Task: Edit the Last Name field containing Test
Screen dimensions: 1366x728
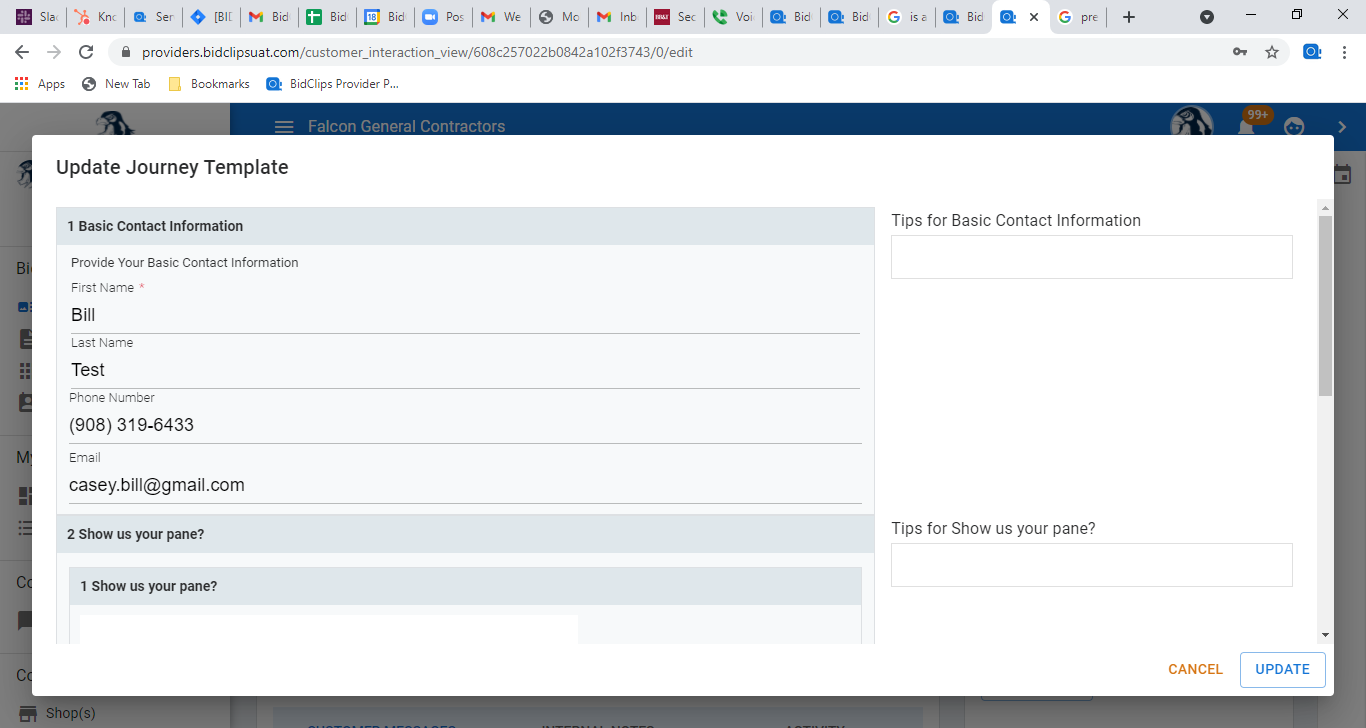Action: [465, 370]
